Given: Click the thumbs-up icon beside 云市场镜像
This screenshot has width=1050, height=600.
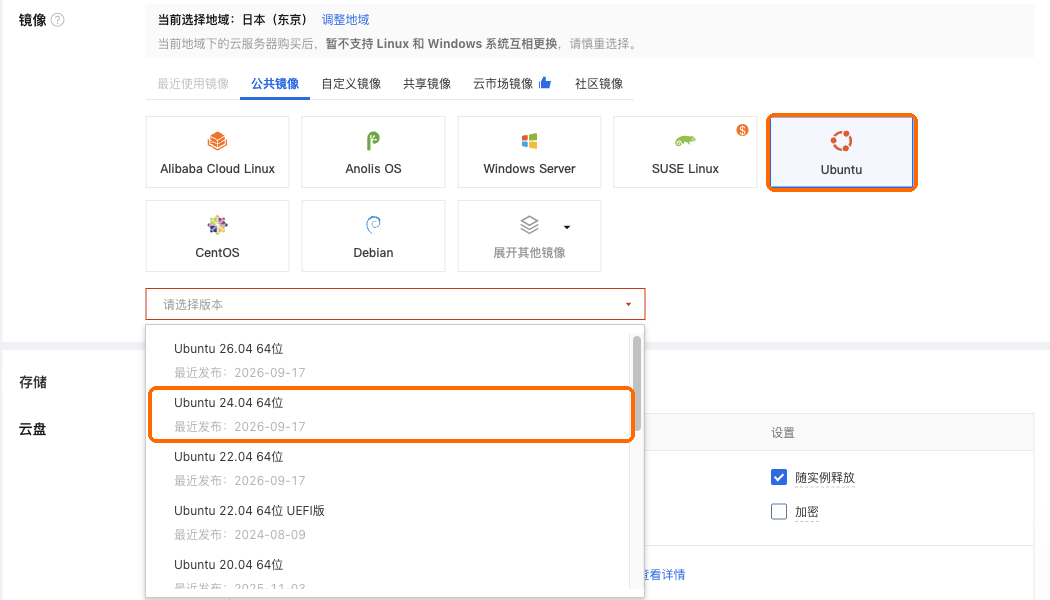Looking at the screenshot, I should (x=544, y=83).
